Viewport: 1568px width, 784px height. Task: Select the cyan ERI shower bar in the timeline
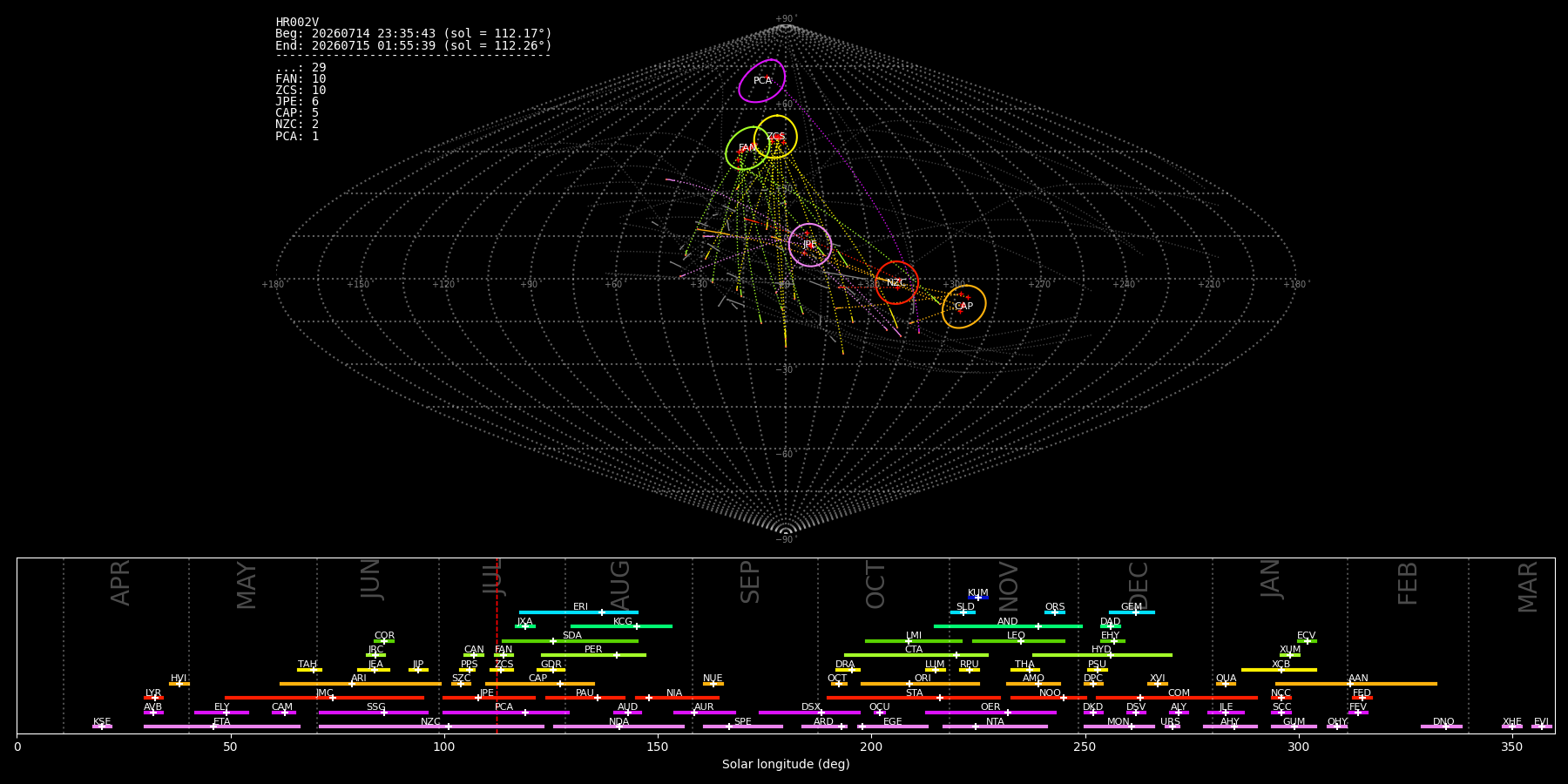pyautogui.click(x=578, y=612)
